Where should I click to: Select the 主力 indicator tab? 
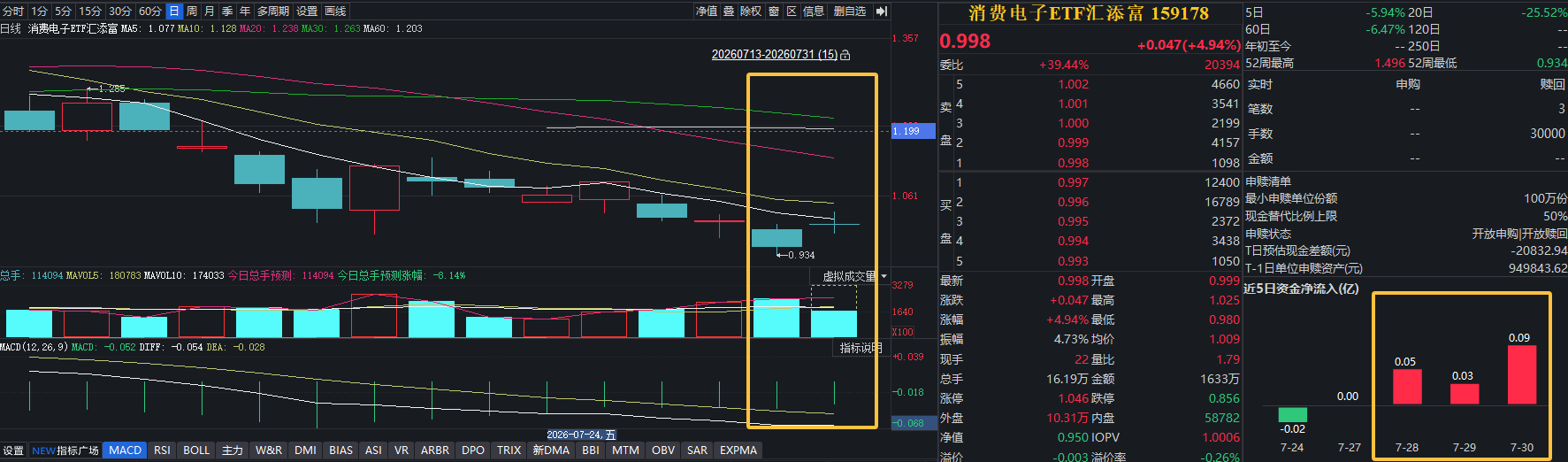pos(233,450)
